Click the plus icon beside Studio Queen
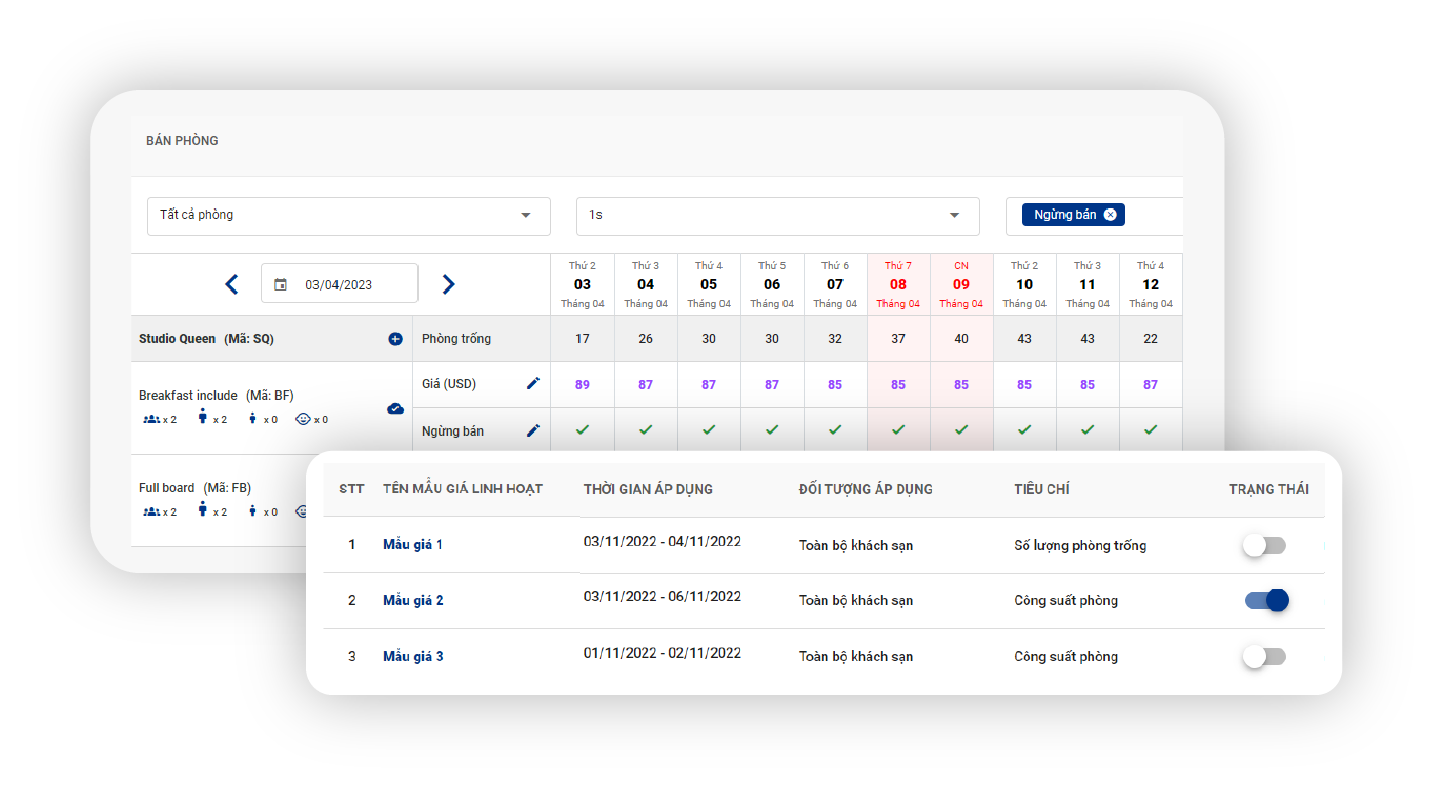Image resolution: width=1433 pixels, height=786 pixels. [x=395, y=339]
